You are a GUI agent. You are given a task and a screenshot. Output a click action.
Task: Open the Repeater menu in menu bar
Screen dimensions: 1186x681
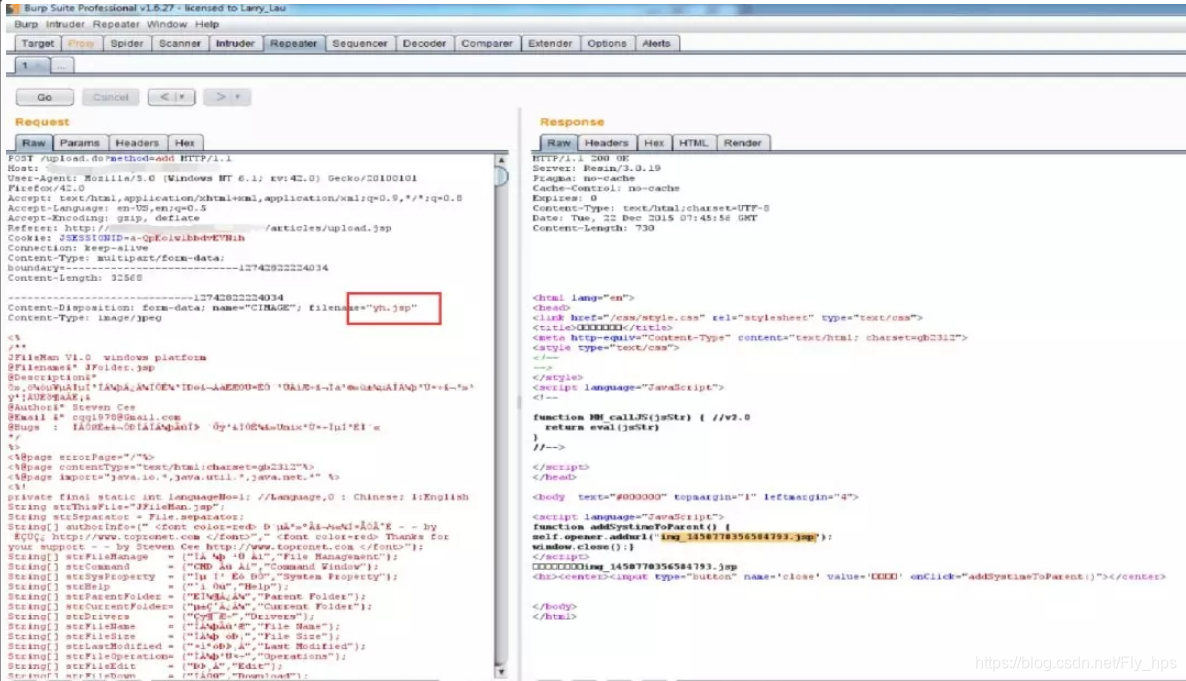[x=116, y=24]
